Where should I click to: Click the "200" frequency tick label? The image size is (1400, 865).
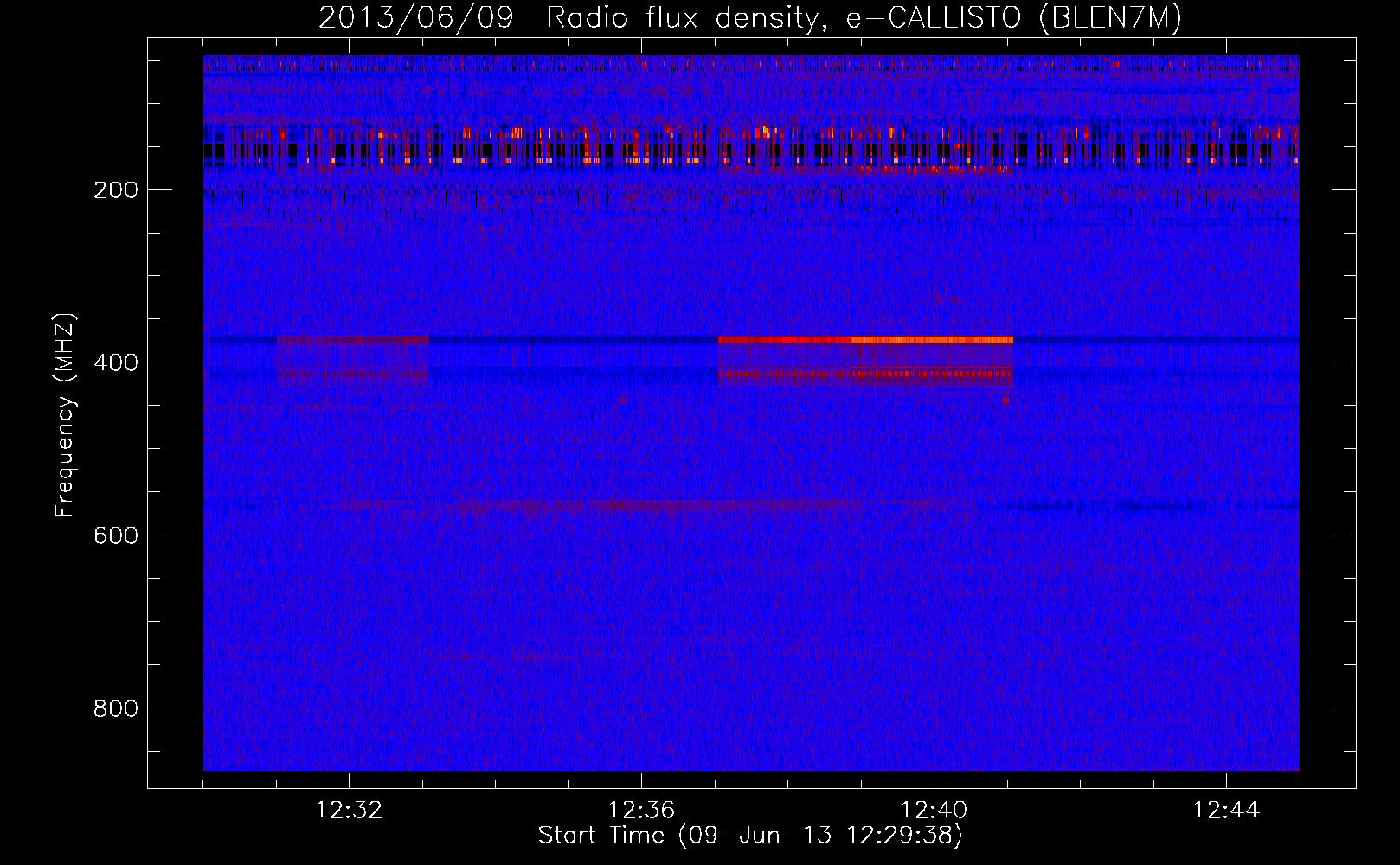coord(116,190)
